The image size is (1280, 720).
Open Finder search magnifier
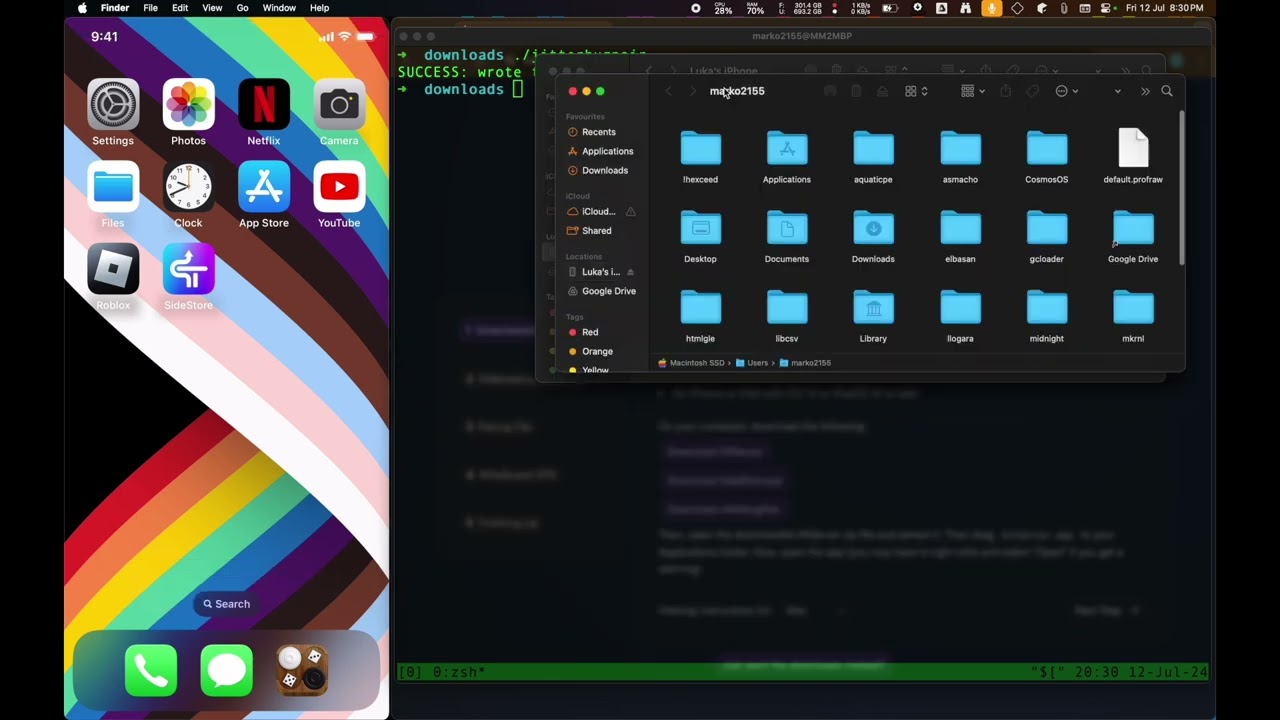click(x=1167, y=91)
